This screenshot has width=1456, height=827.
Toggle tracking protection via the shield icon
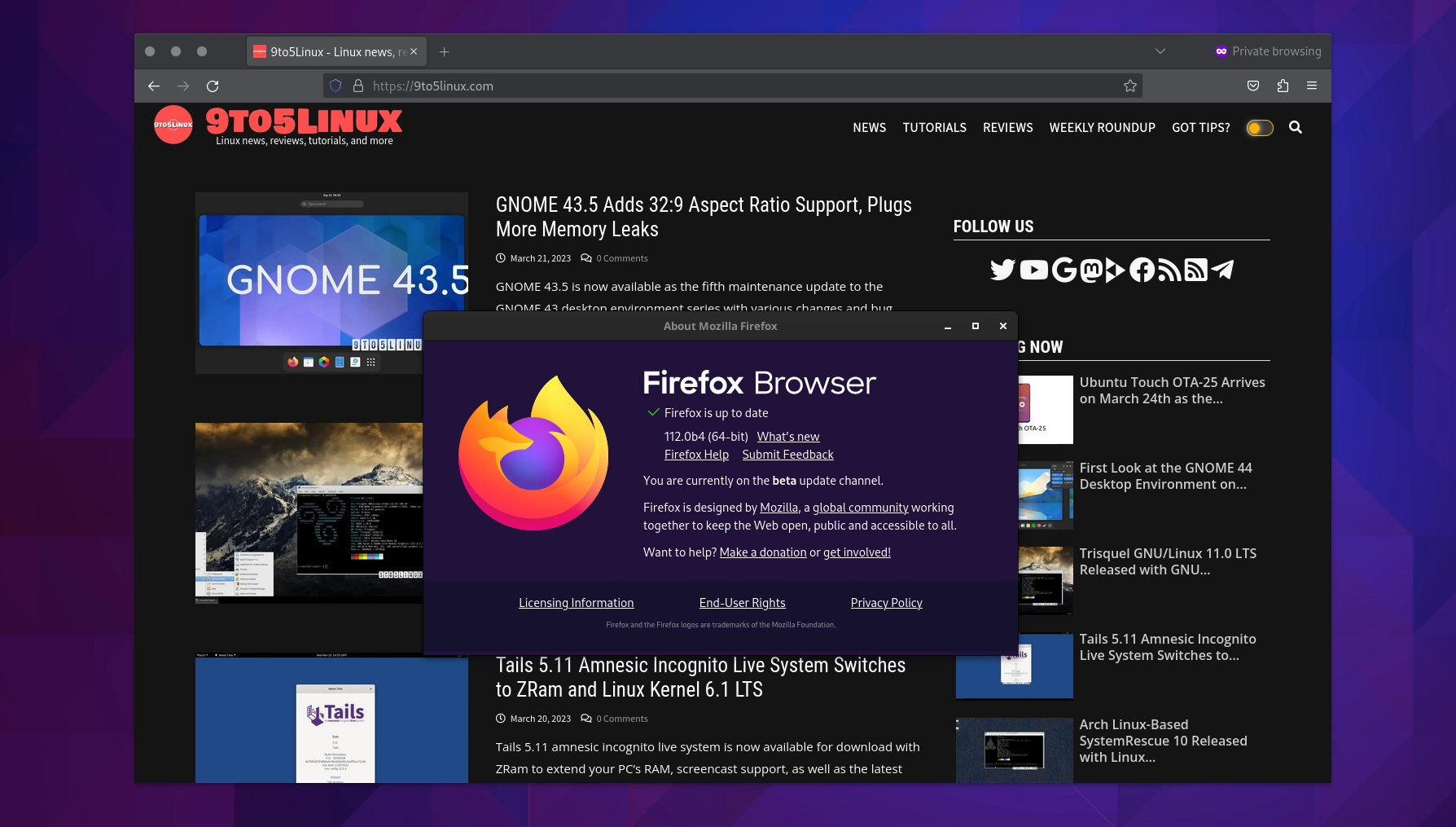click(335, 86)
